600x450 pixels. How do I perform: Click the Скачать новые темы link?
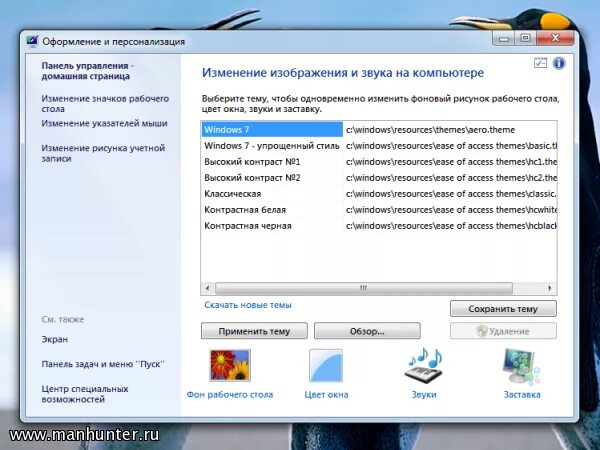pos(248,305)
